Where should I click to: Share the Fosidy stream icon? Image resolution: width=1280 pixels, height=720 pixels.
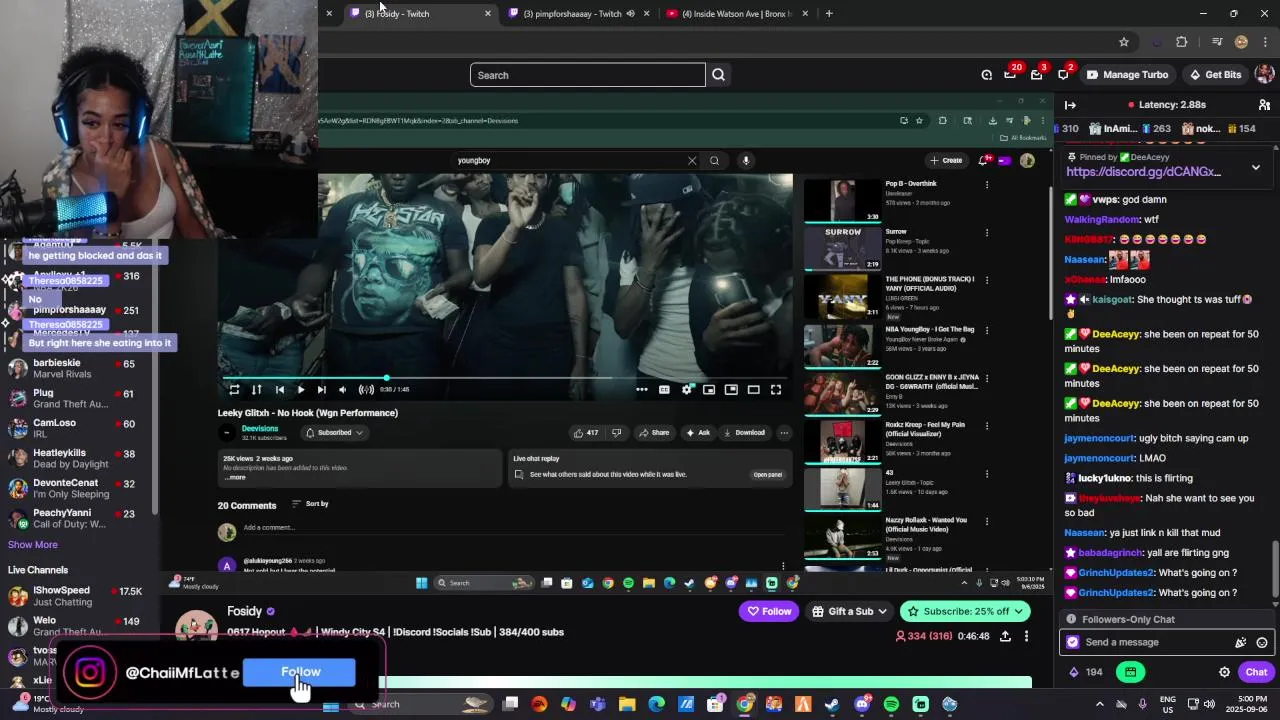1005,636
